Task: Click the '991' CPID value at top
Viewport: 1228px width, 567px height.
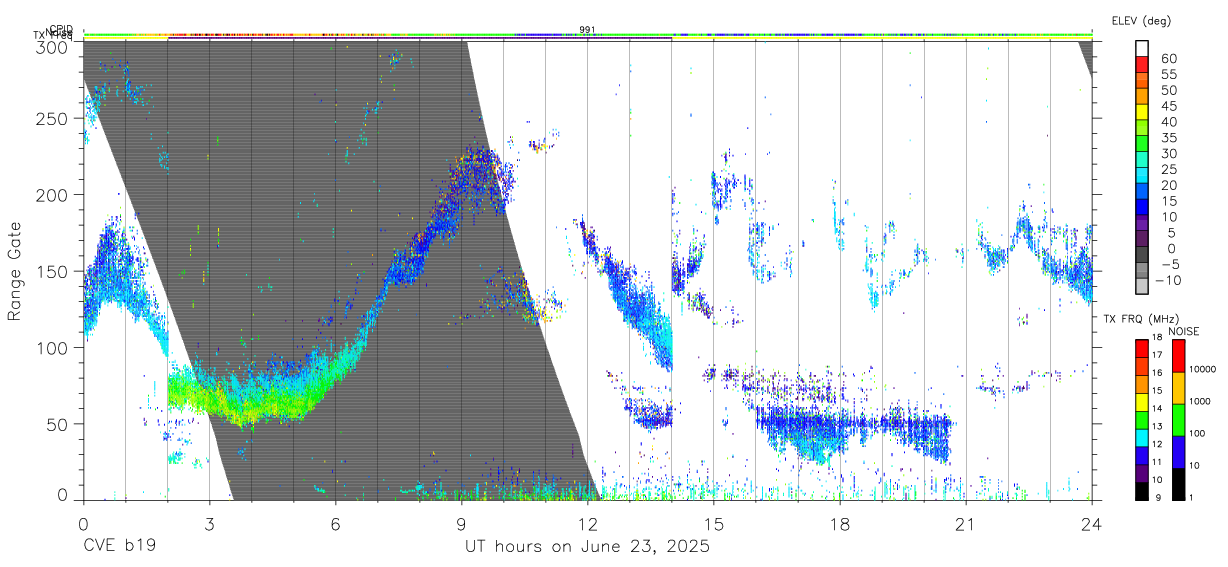Action: pos(587,30)
